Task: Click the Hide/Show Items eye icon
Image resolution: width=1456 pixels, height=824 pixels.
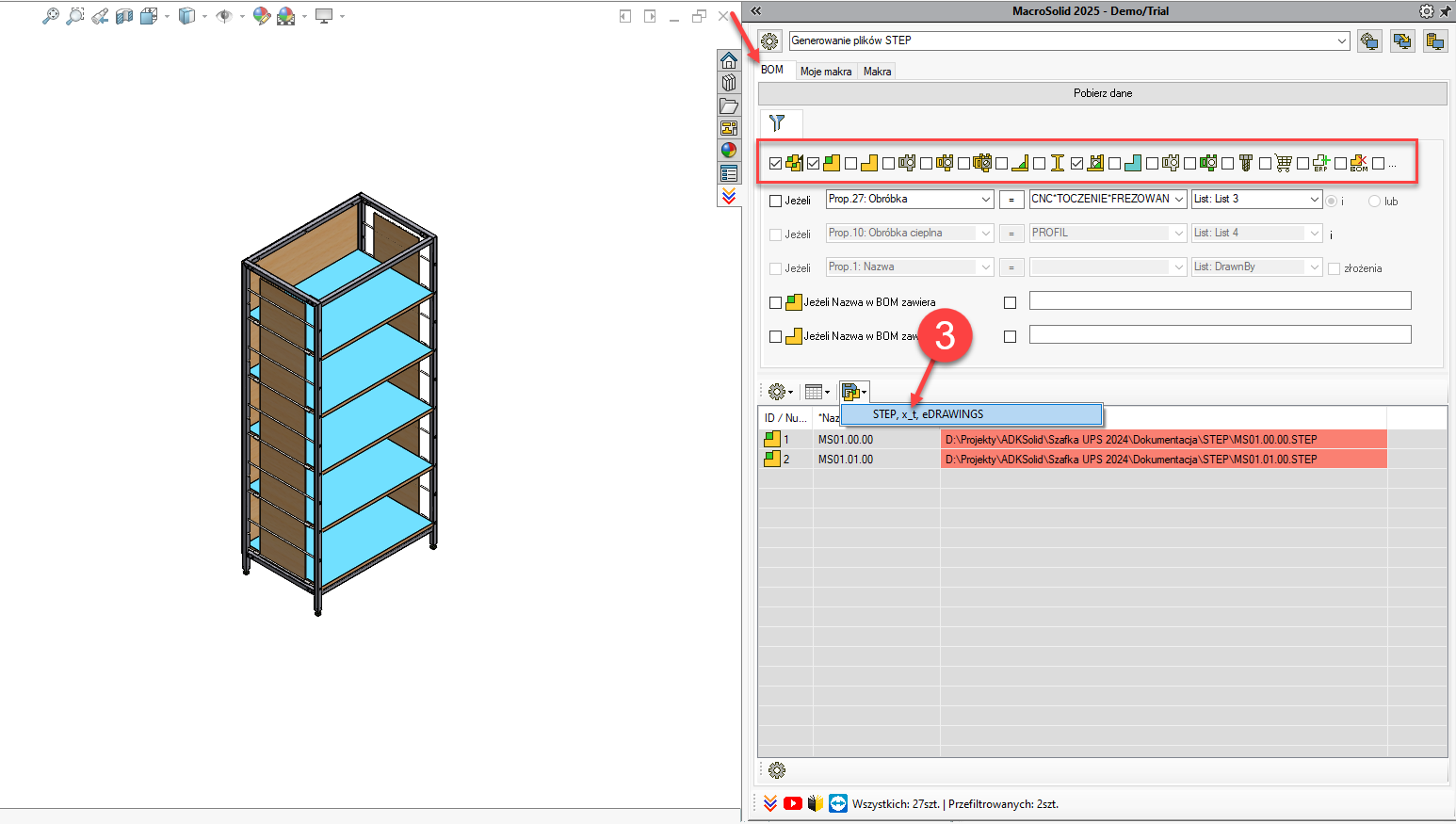Action: (x=224, y=16)
